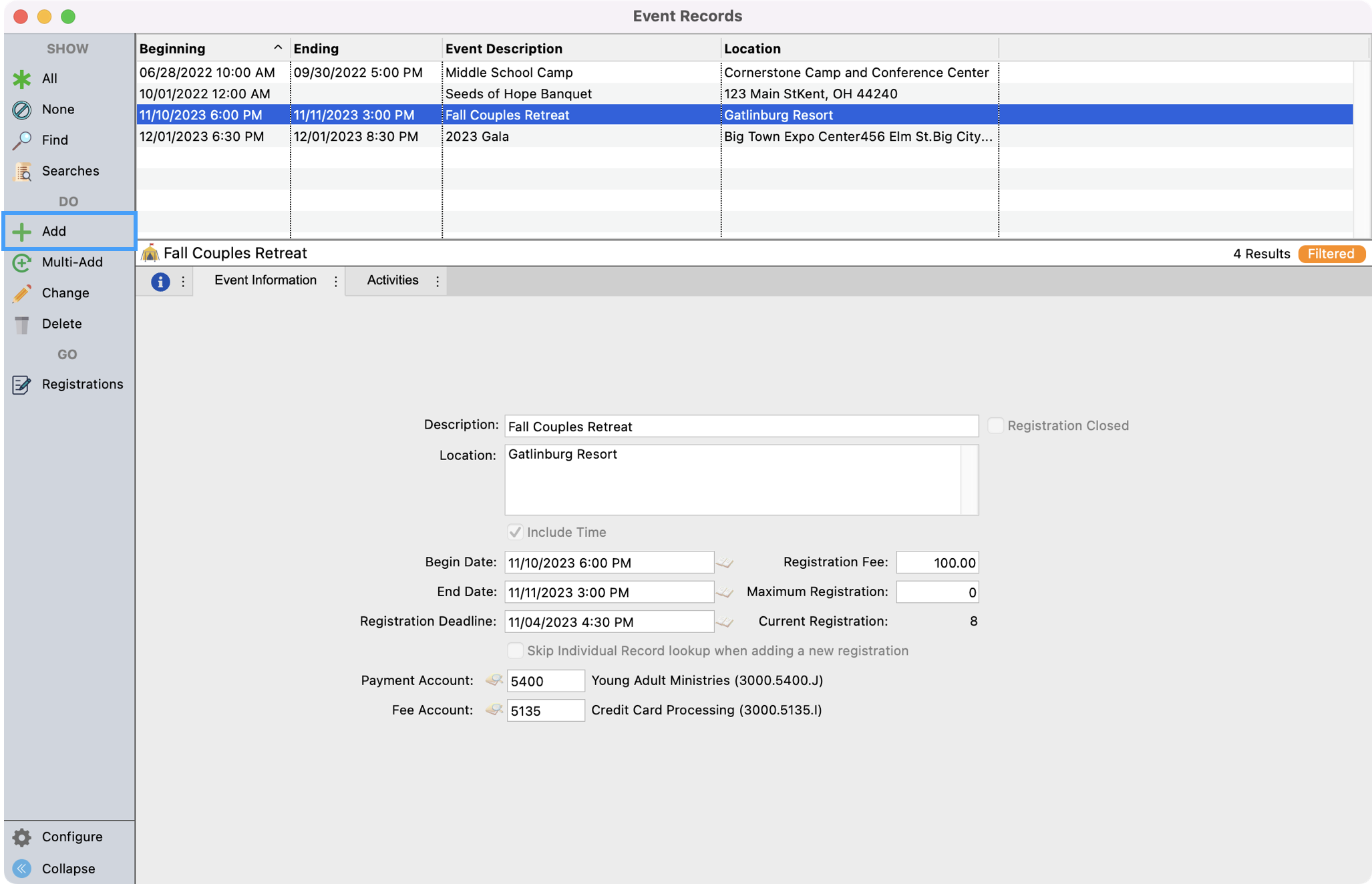This screenshot has height=884, width=1372.
Task: Open Begin Date calendar picker icon
Action: pyautogui.click(x=725, y=563)
